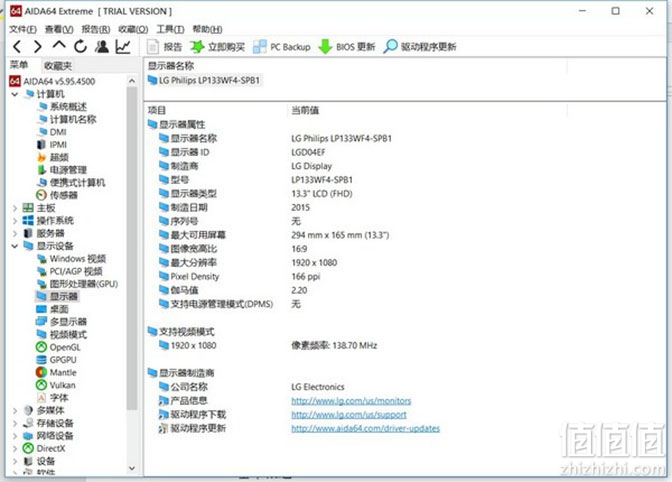Select DMI in the tree
The height and width of the screenshot is (482, 672).
click(x=52, y=132)
